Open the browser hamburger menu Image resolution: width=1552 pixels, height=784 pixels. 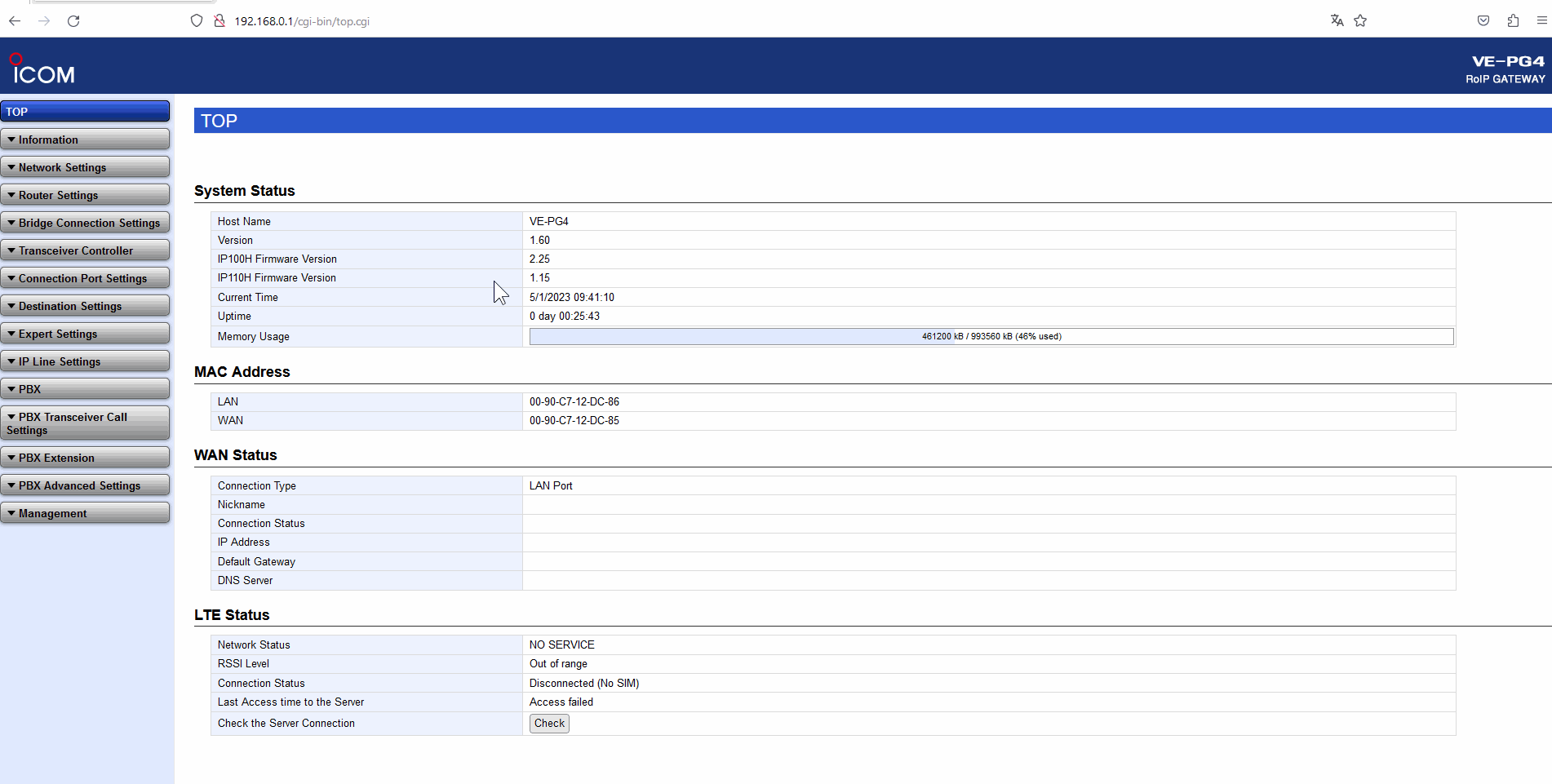1541,21
